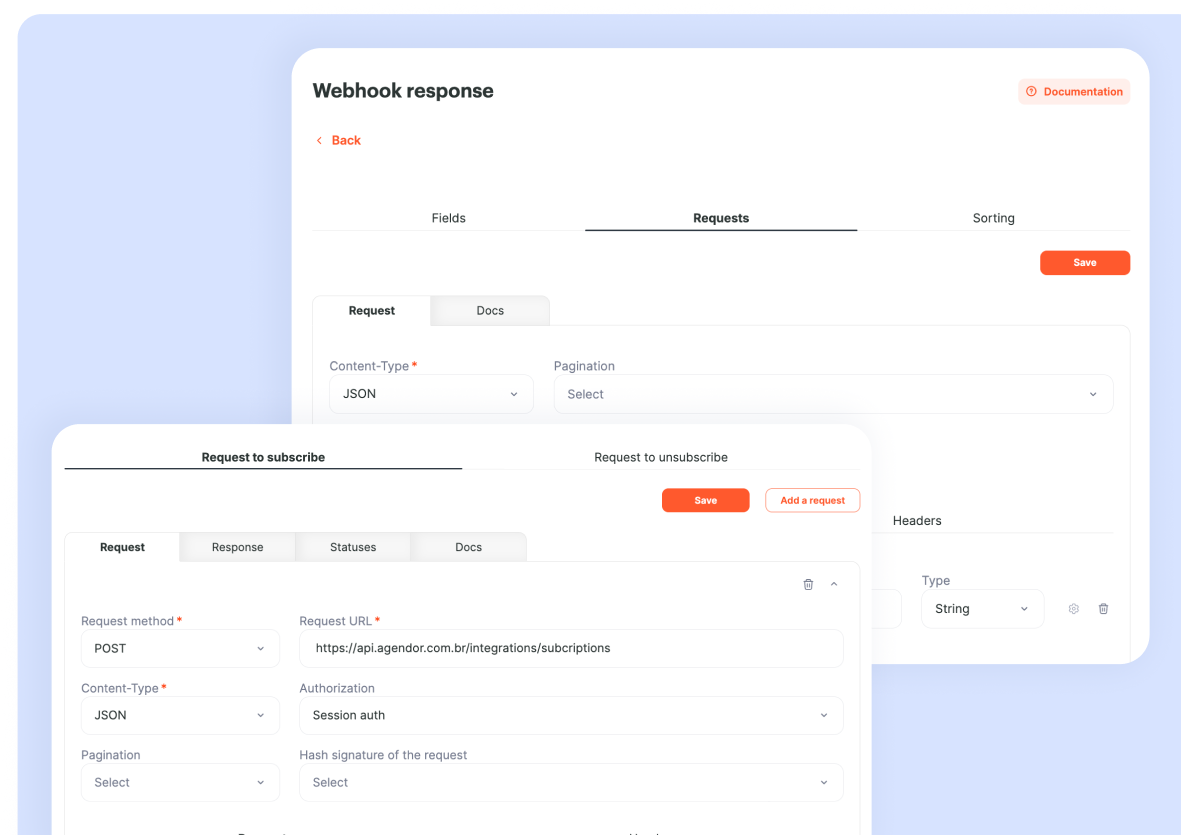Image resolution: width=1181 pixels, height=835 pixels.
Task: Click the Documentation help icon
Action: tap(1031, 91)
